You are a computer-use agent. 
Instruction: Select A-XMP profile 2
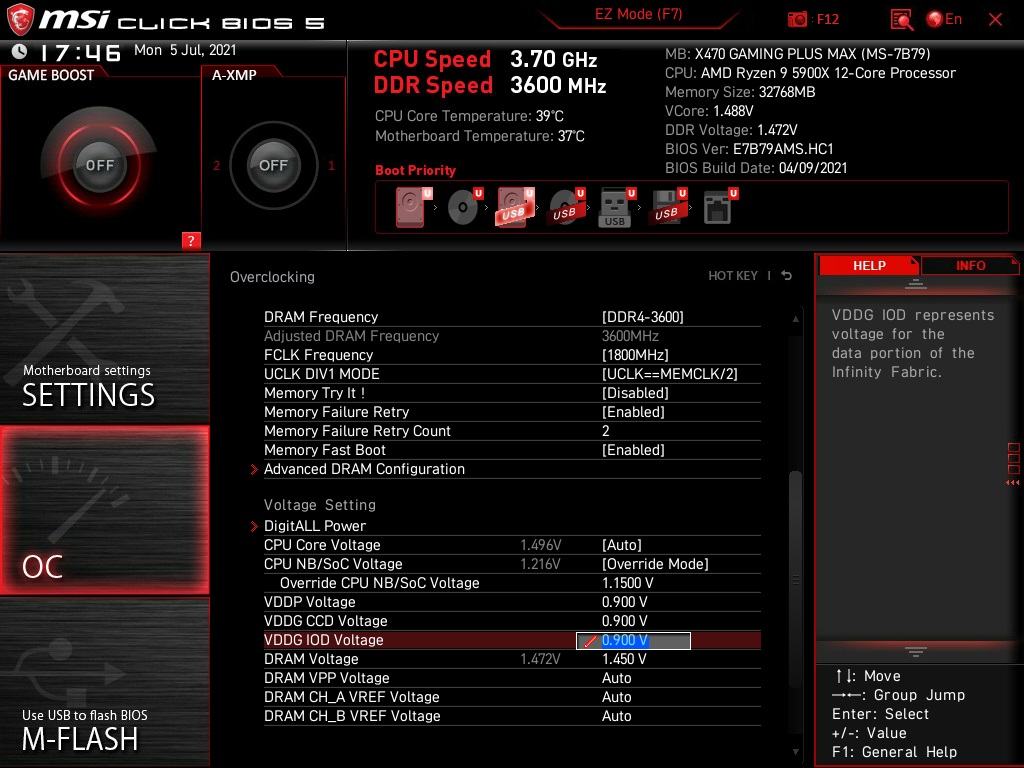(217, 165)
